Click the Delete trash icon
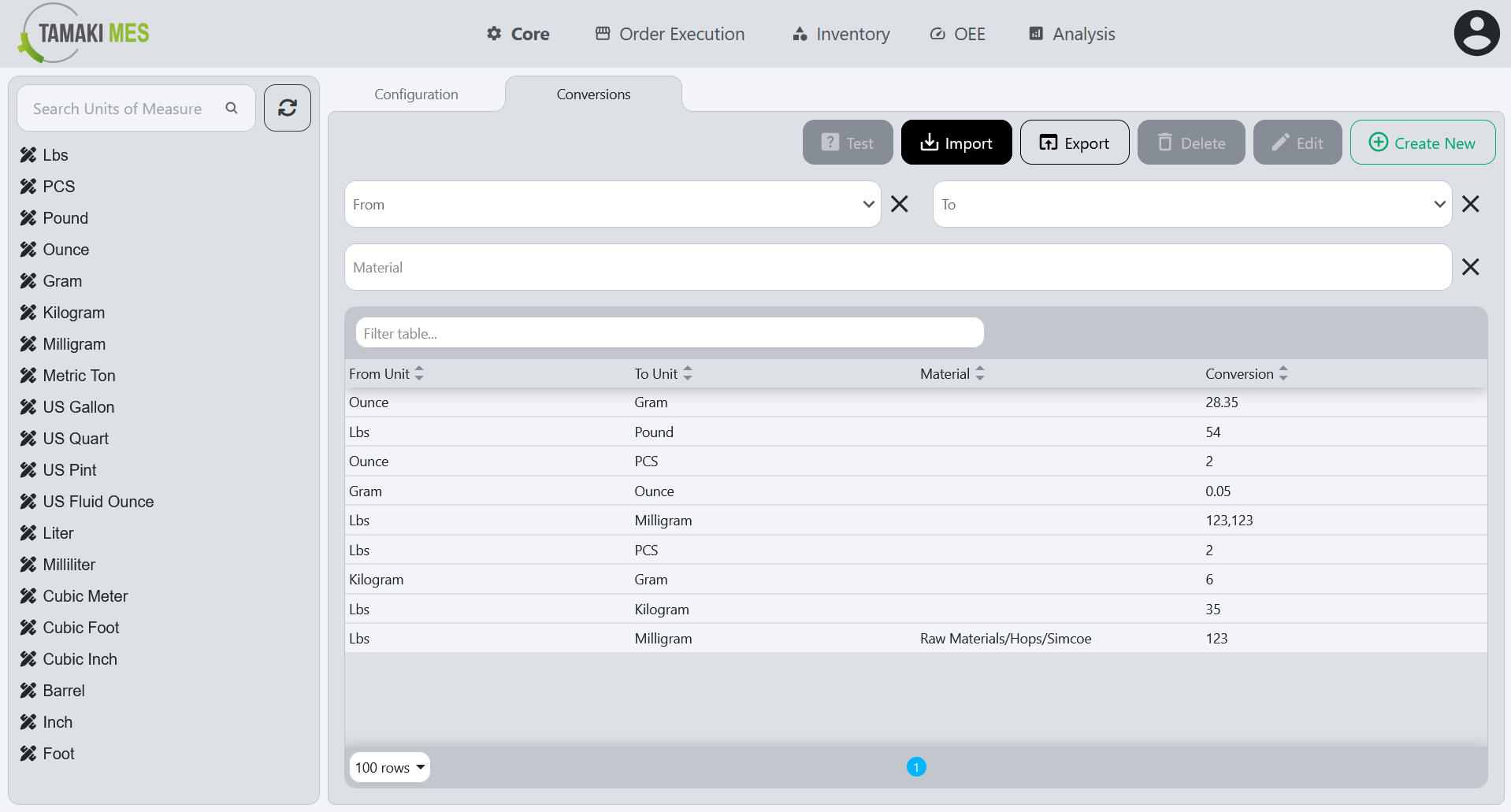 point(1165,143)
